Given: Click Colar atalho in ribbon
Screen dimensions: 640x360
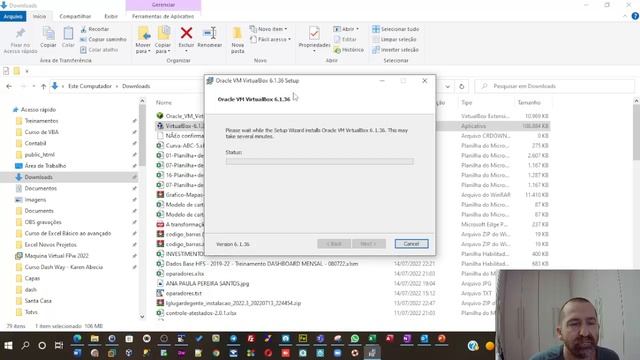Looking at the screenshot, I should click(99, 49).
